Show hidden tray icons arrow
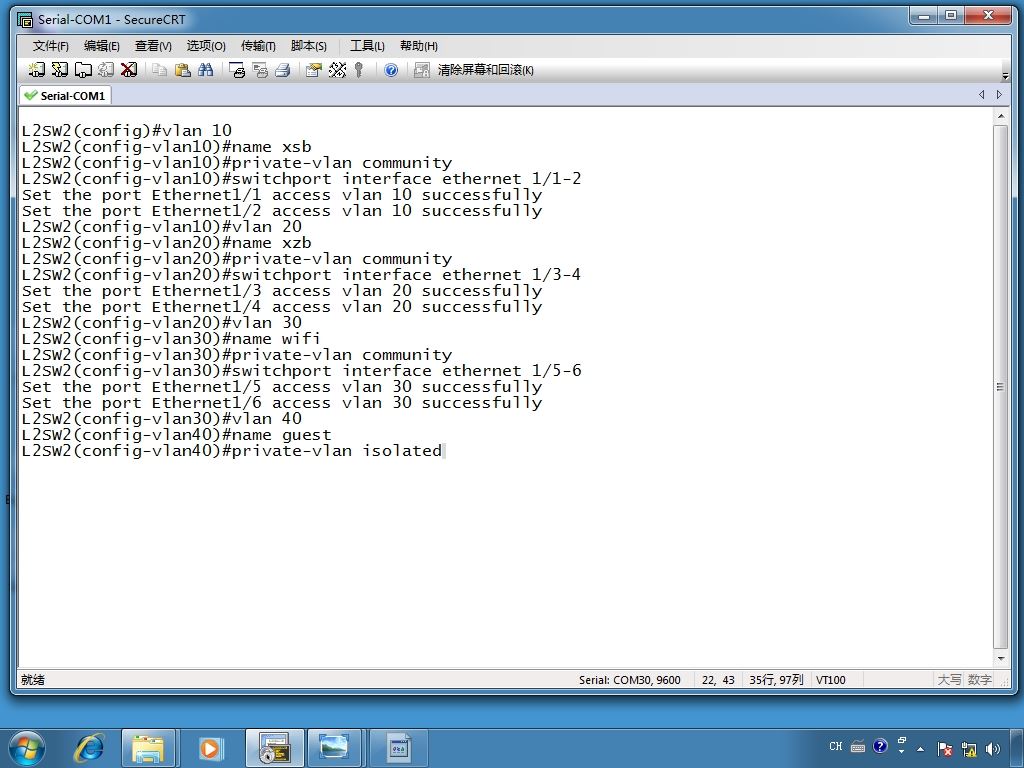 (921, 749)
